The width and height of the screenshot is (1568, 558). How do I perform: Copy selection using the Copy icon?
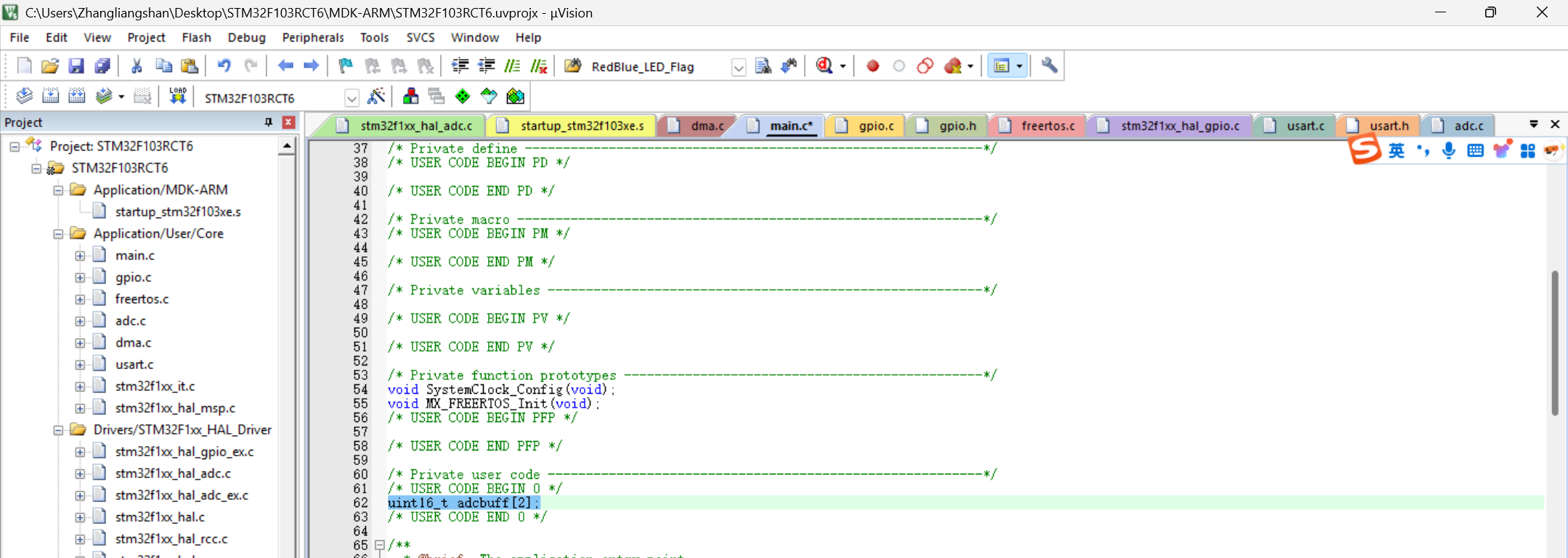163,66
